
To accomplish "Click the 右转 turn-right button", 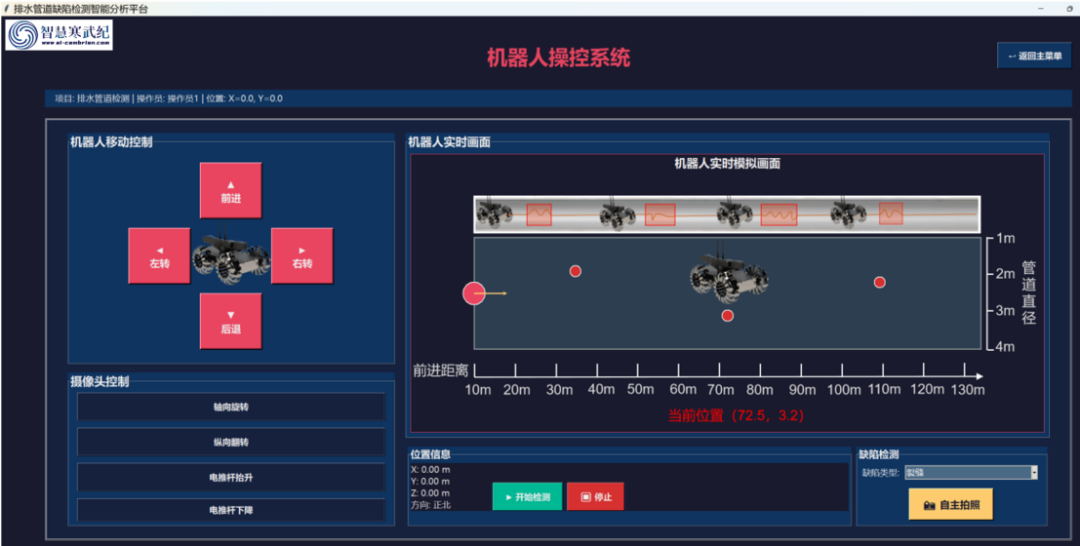I will [302, 256].
